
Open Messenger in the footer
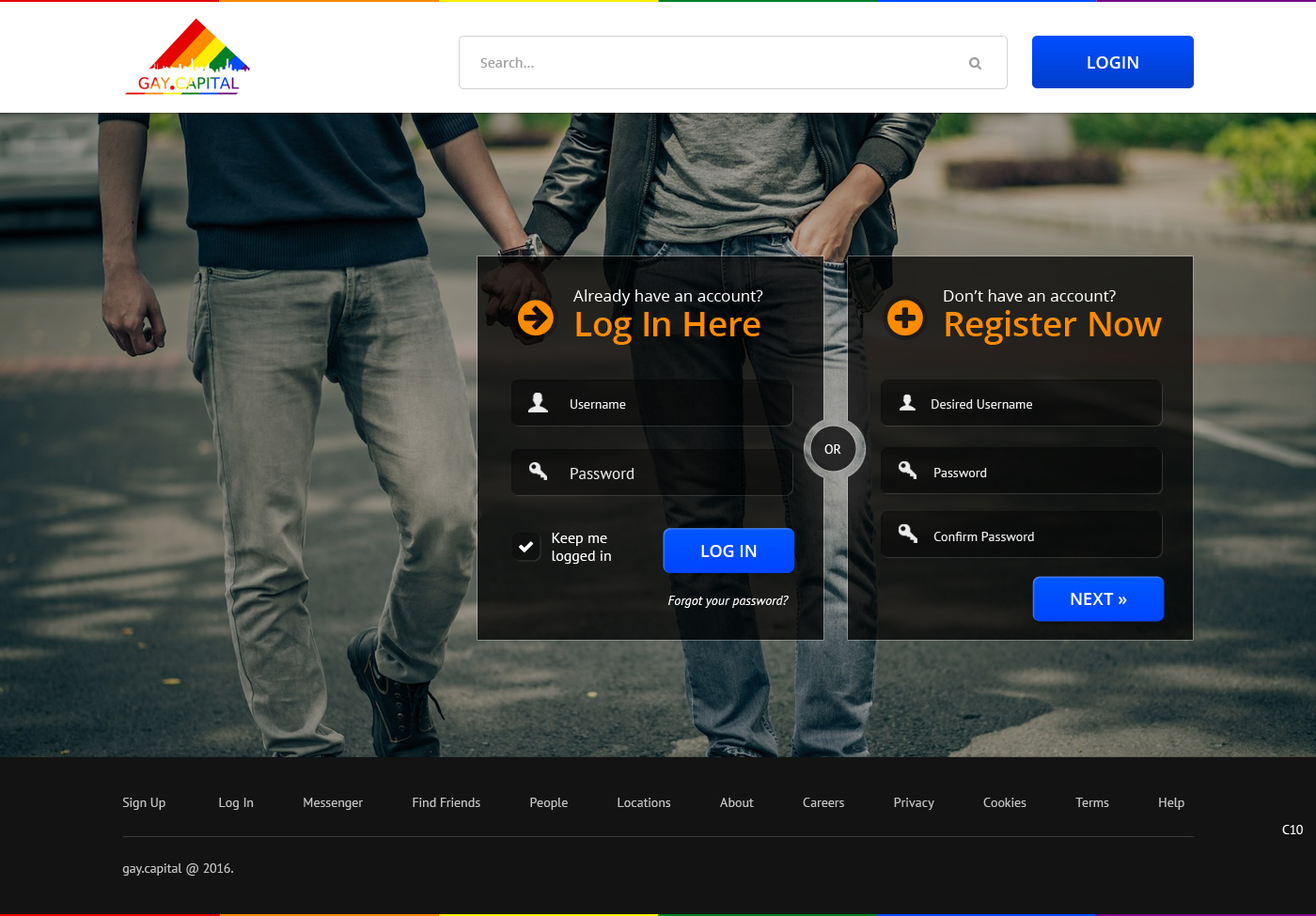click(x=333, y=802)
